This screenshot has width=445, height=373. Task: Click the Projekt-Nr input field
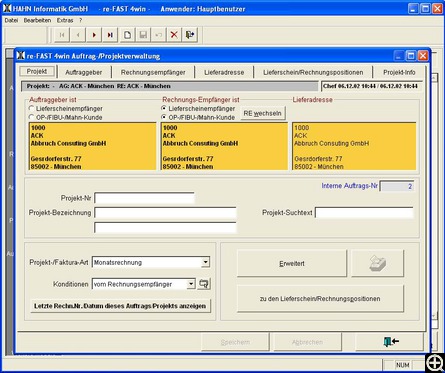(144, 198)
